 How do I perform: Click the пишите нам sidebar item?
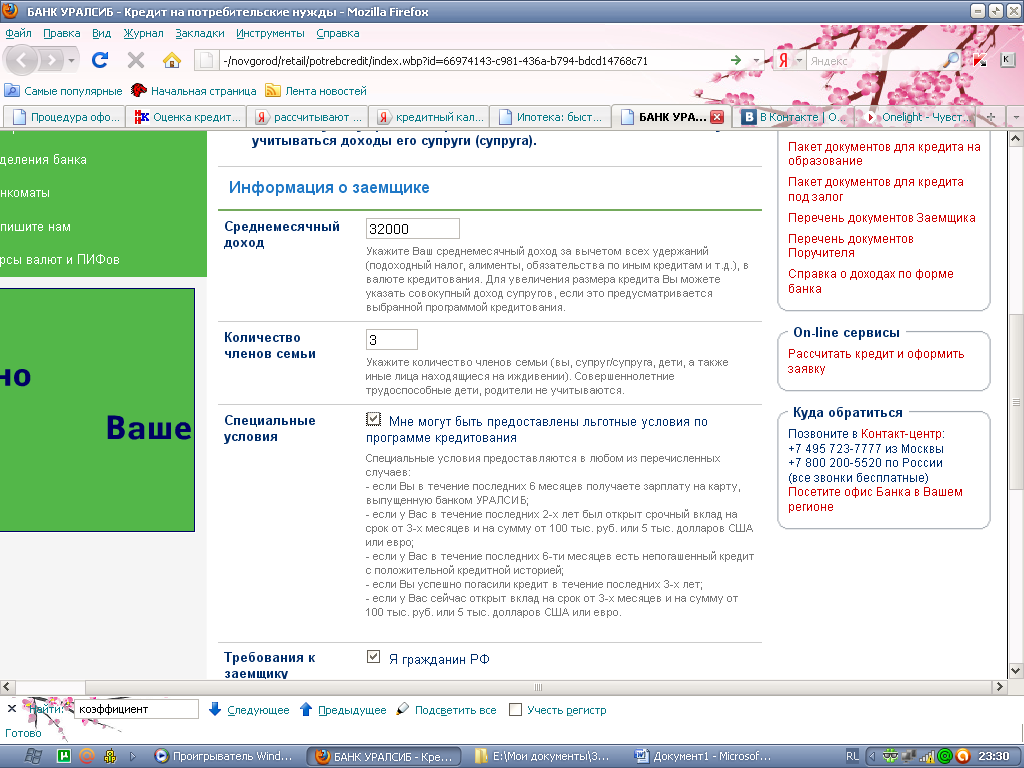[x=35, y=227]
